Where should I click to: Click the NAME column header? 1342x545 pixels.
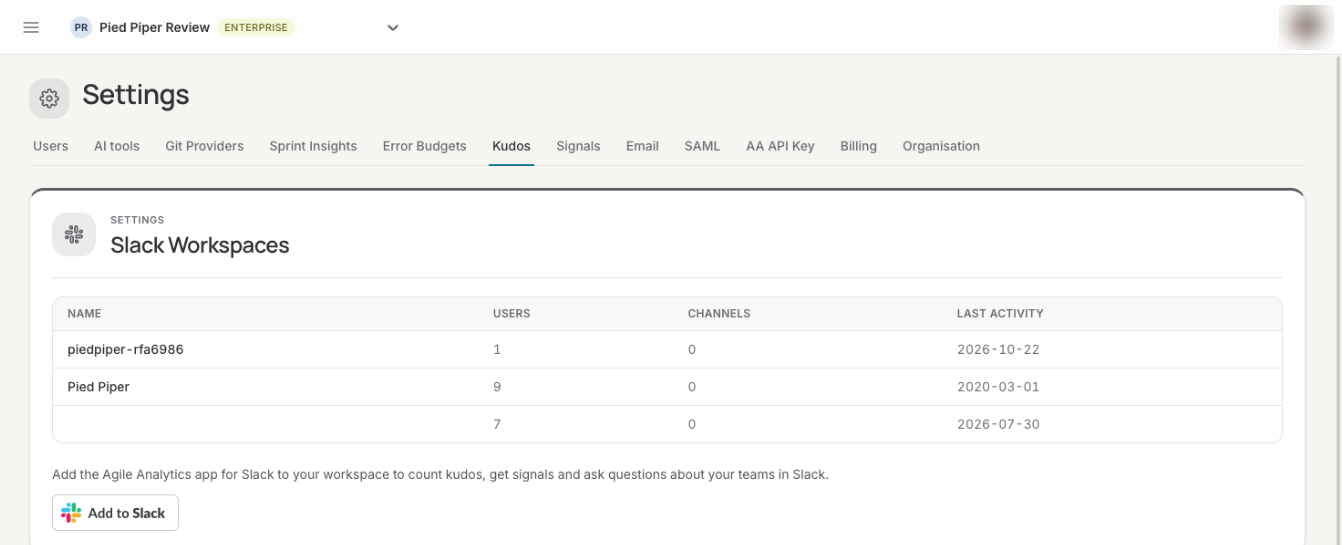[x=84, y=313]
